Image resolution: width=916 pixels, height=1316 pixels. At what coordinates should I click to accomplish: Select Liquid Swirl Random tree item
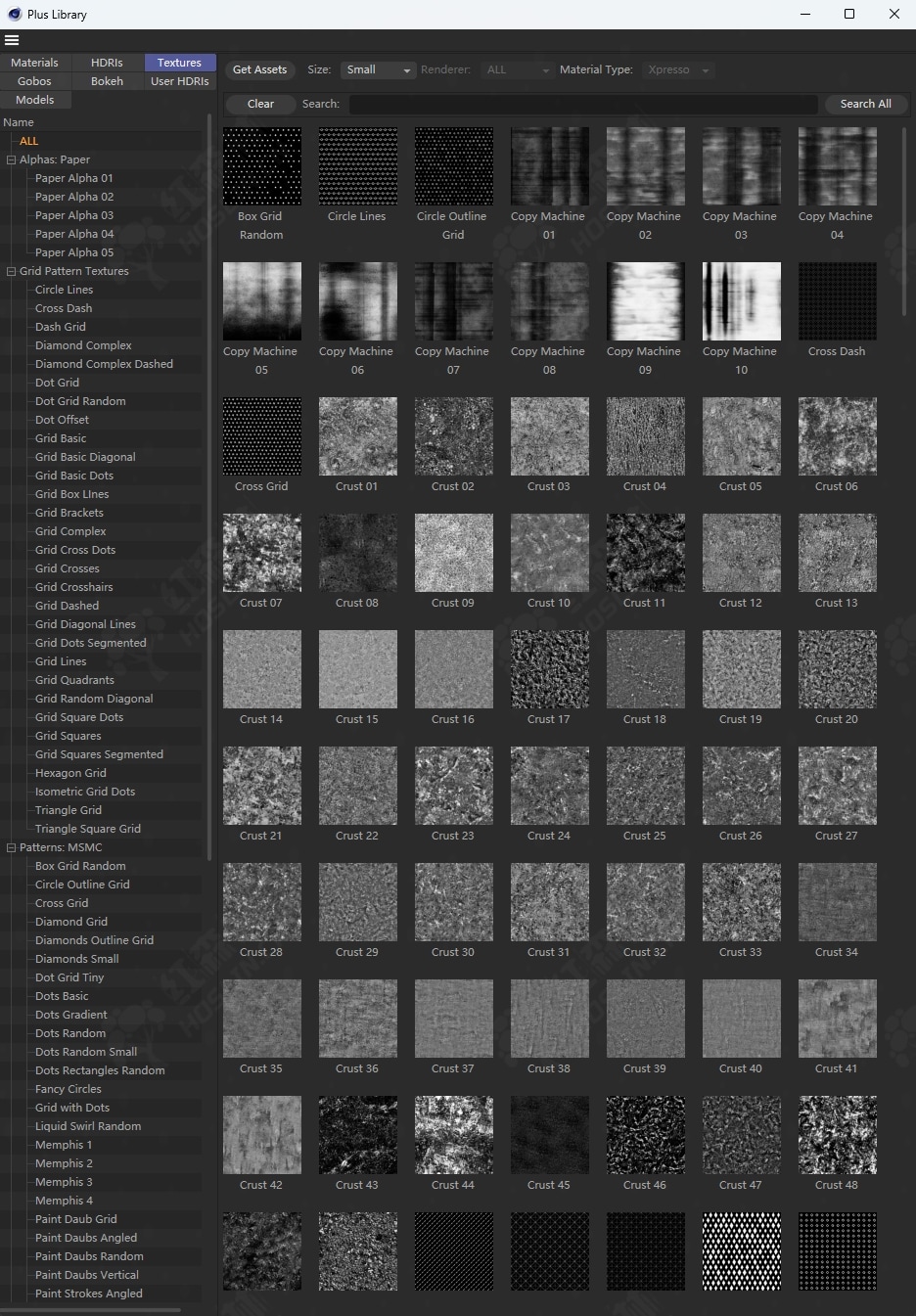88,1126
